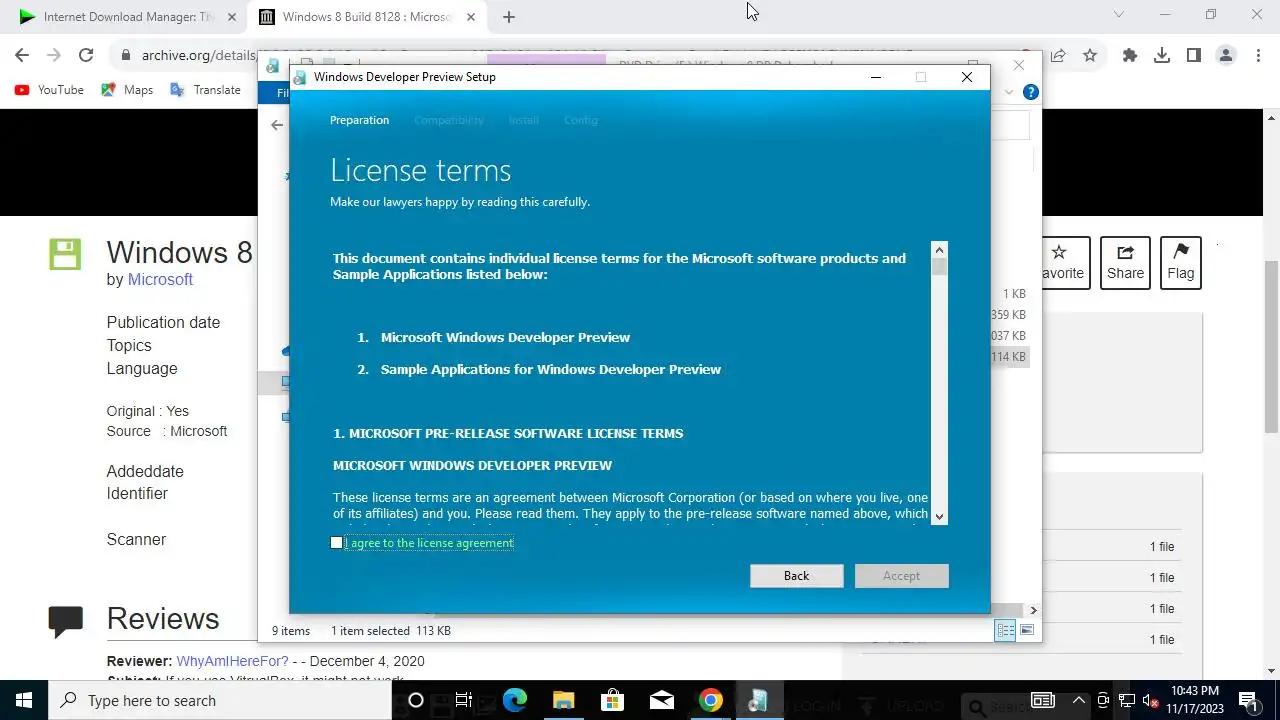Click the Back button in Setup
Viewport: 1280px width, 720px height.
coord(796,576)
